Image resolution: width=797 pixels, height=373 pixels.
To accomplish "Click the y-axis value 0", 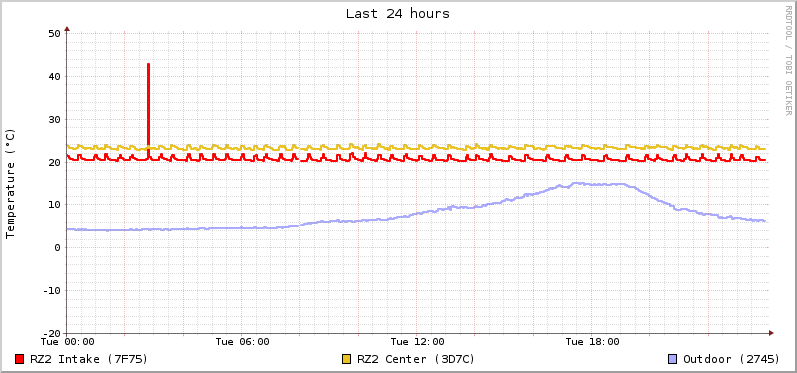I will pos(58,247).
